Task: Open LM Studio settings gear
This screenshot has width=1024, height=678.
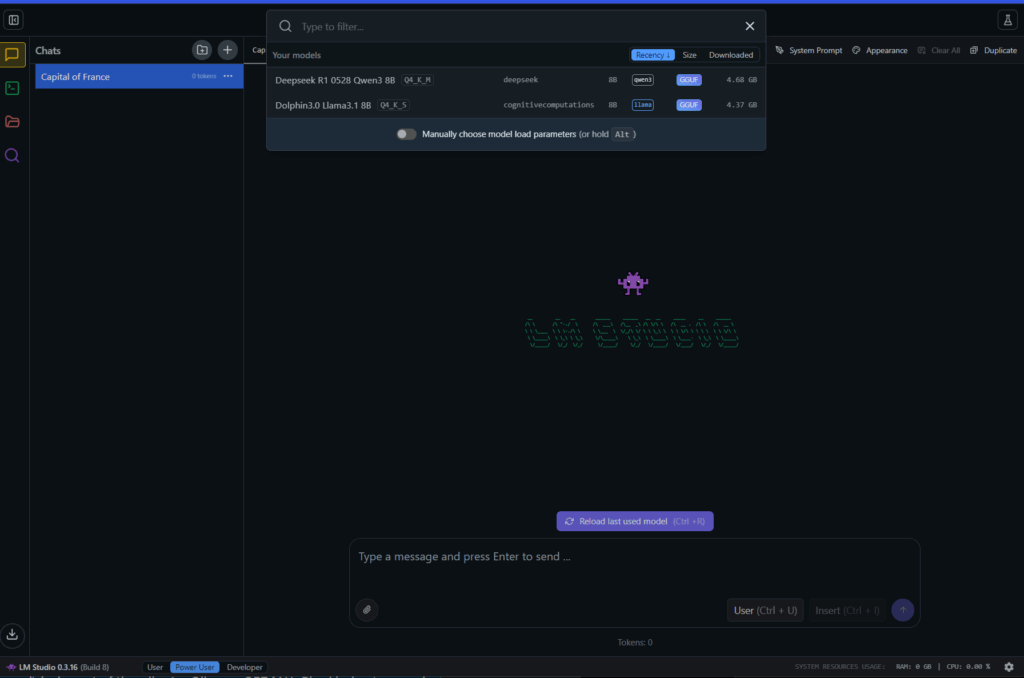Action: 1009,666
